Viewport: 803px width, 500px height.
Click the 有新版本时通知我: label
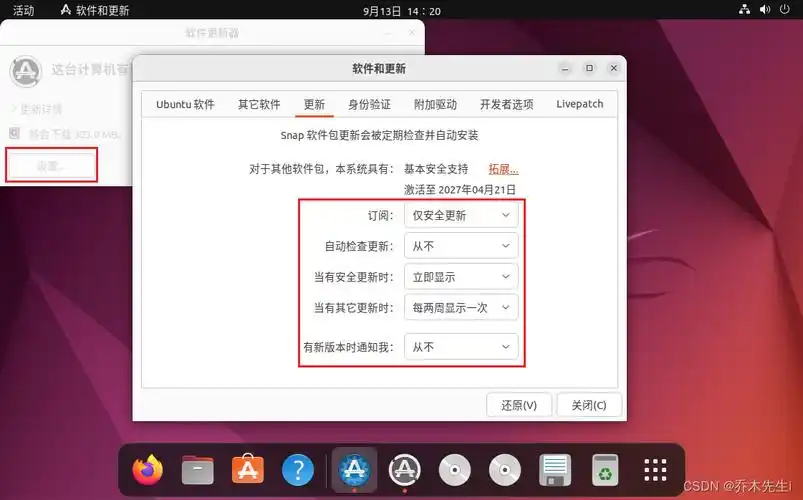pyautogui.click(x=349, y=347)
